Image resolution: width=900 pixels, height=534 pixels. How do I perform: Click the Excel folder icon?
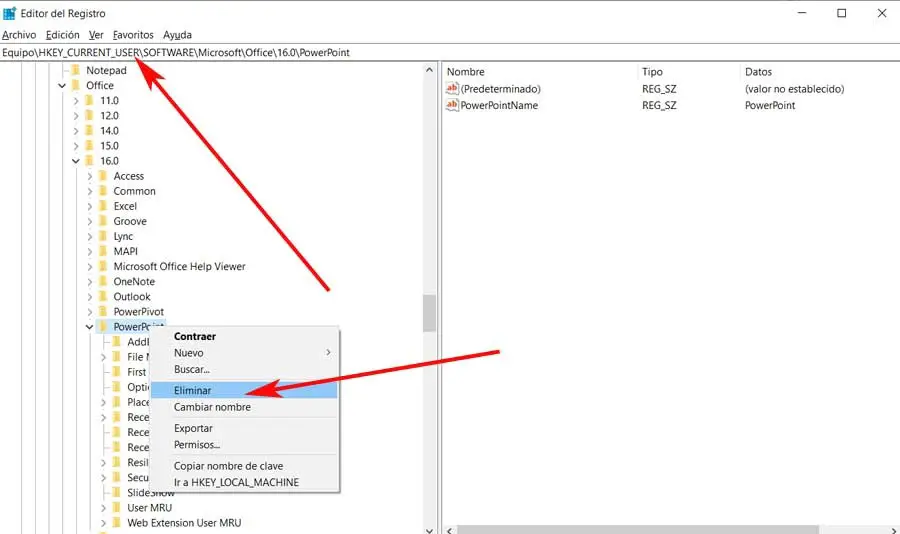click(103, 206)
